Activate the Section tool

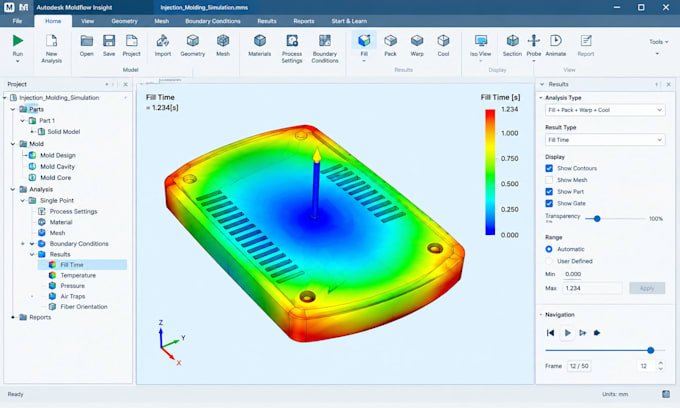(512, 41)
